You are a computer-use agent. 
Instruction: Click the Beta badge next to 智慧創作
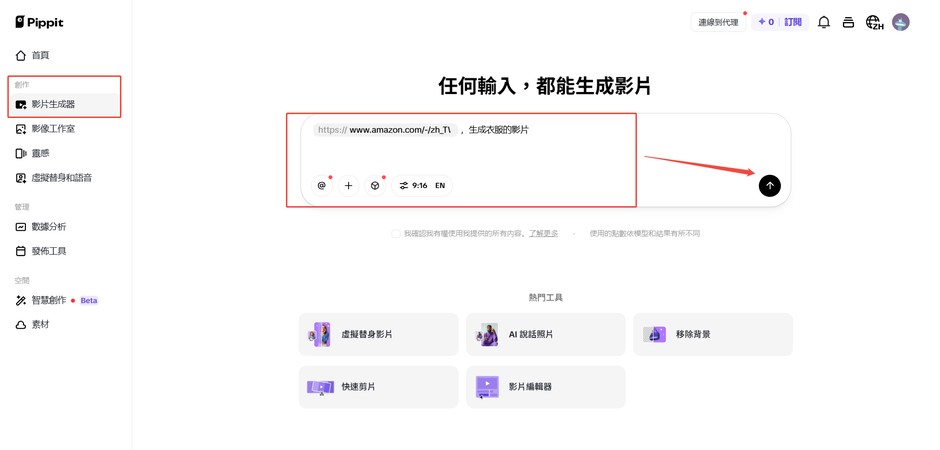pyautogui.click(x=89, y=301)
